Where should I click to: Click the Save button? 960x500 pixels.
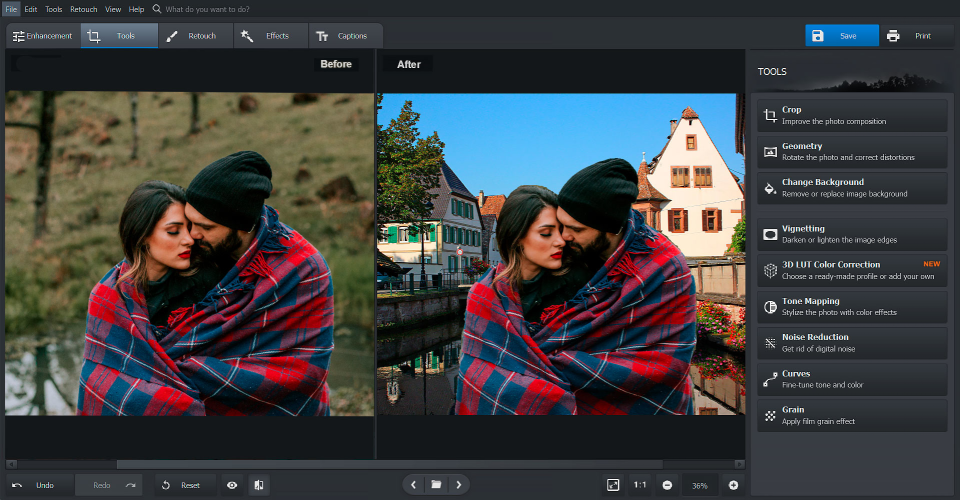pyautogui.click(x=842, y=36)
